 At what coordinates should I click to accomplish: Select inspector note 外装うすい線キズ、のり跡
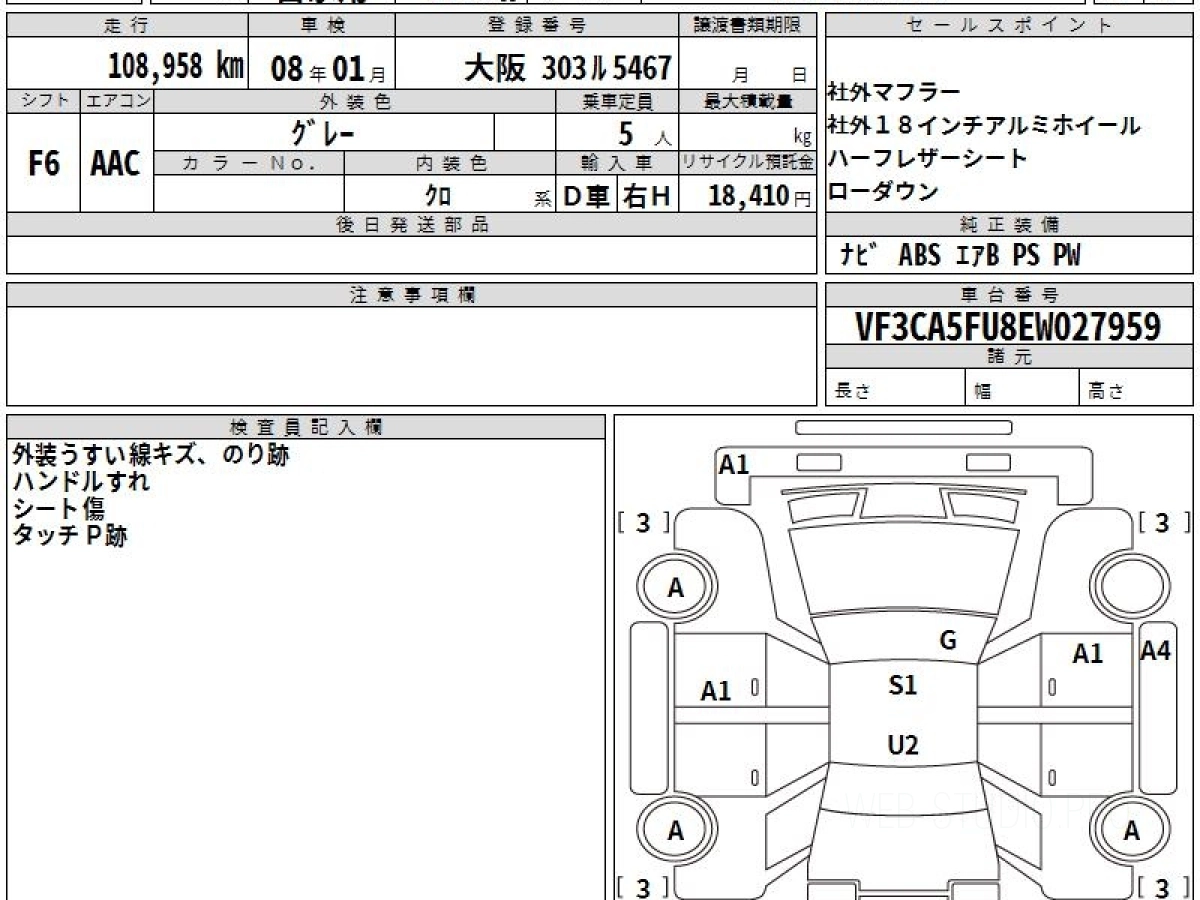(x=151, y=455)
